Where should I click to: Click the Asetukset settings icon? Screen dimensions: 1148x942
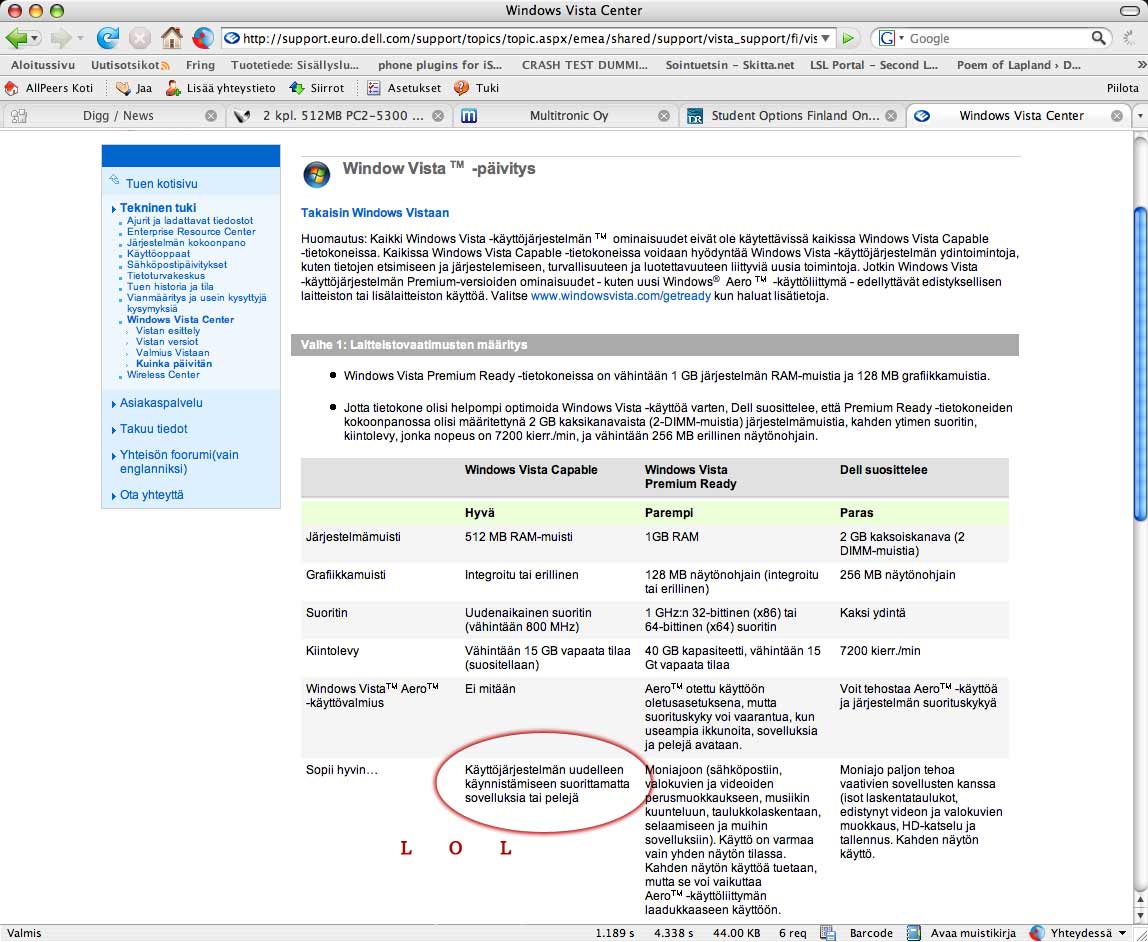coord(373,88)
